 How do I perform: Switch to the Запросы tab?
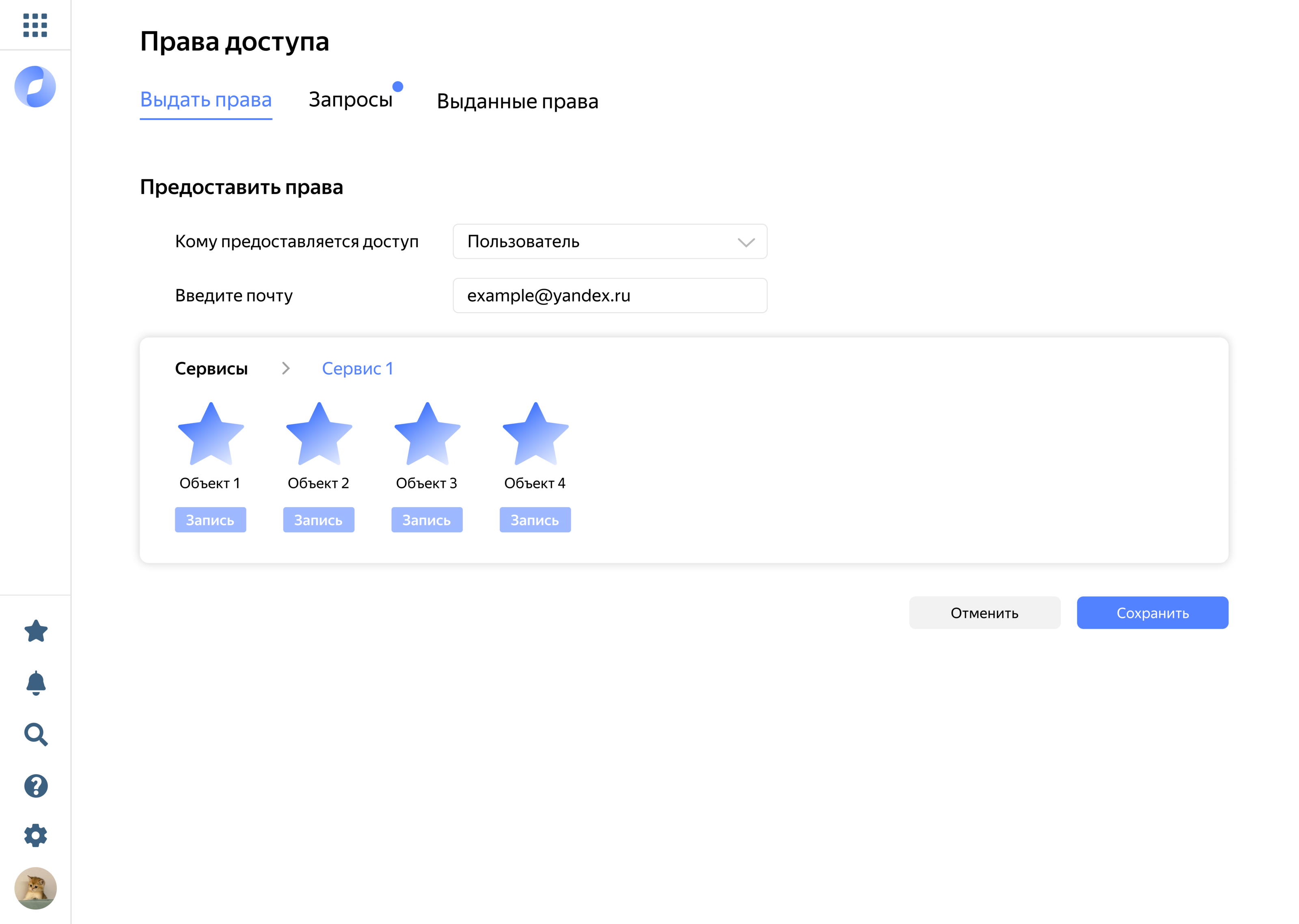pos(350,100)
